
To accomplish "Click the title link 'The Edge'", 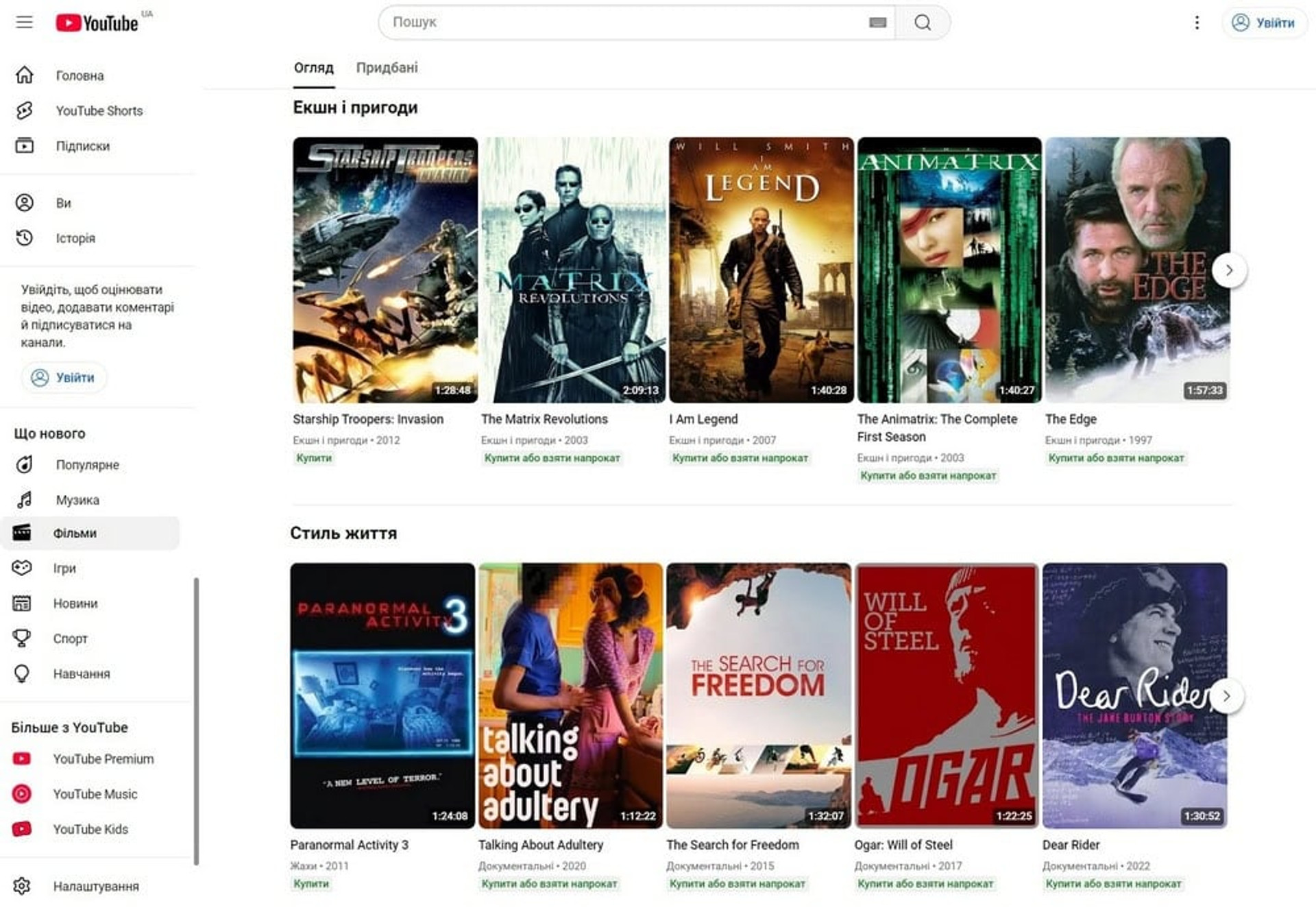I will click(1071, 419).
